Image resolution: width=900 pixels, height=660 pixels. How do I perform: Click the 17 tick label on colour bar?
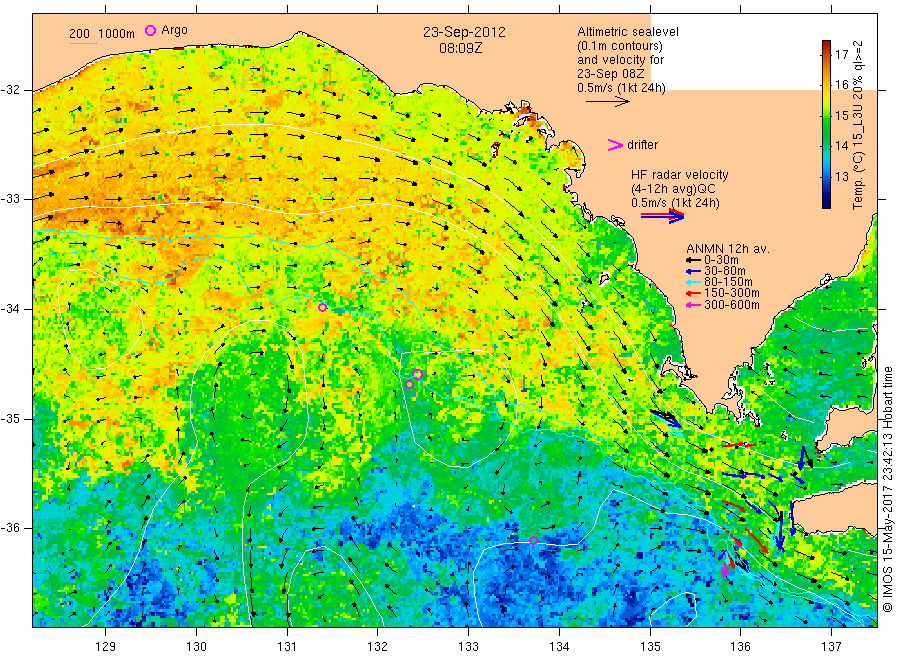click(841, 55)
